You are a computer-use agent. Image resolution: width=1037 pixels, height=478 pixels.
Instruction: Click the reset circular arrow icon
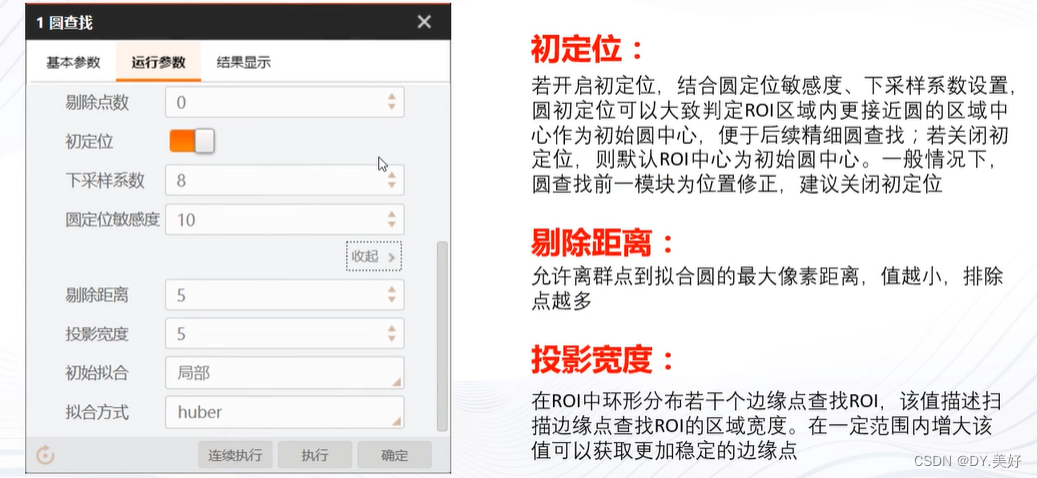pyautogui.click(x=46, y=455)
